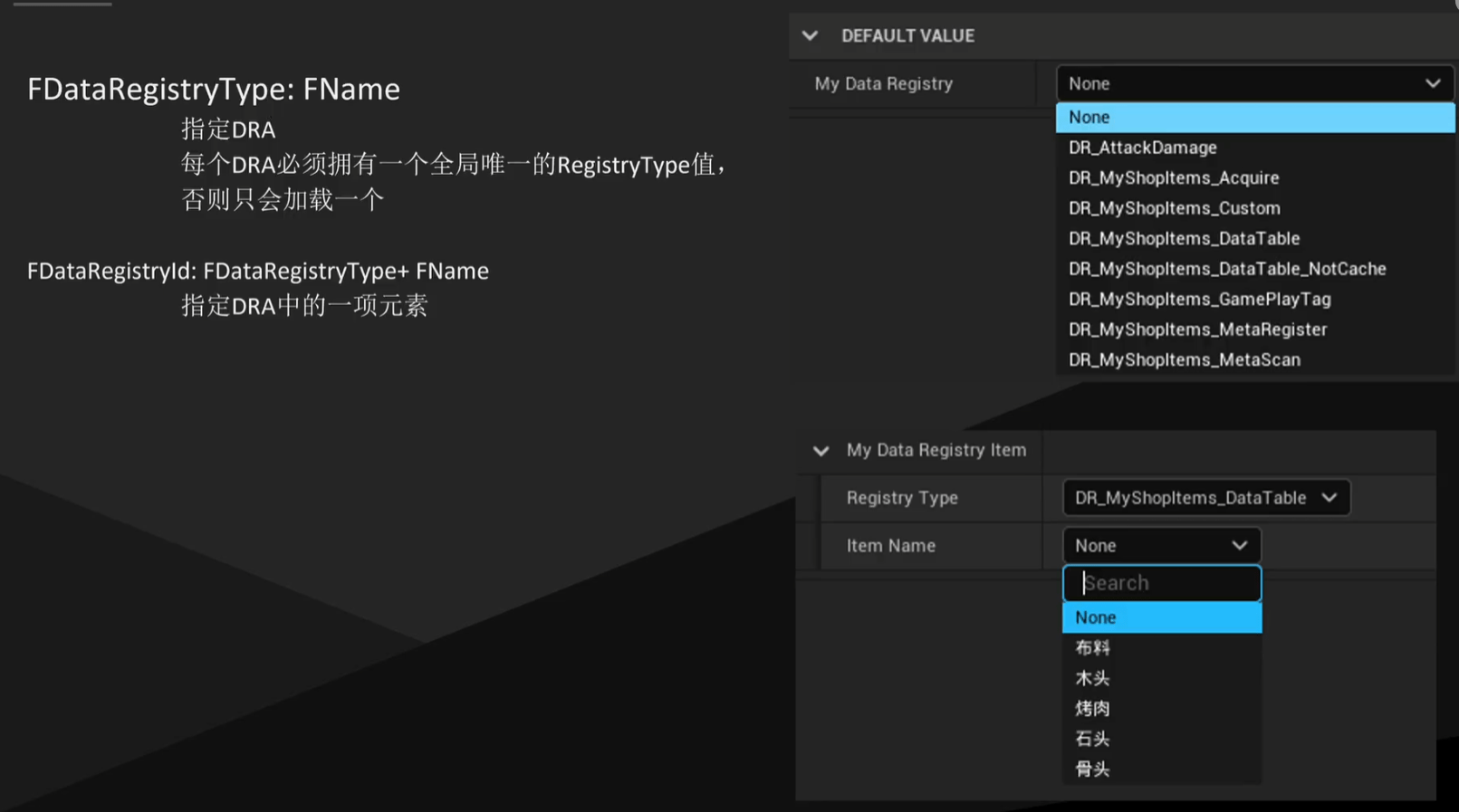This screenshot has width=1459, height=812.
Task: Choose DR_AttackDamage from the list
Action: (x=1143, y=148)
